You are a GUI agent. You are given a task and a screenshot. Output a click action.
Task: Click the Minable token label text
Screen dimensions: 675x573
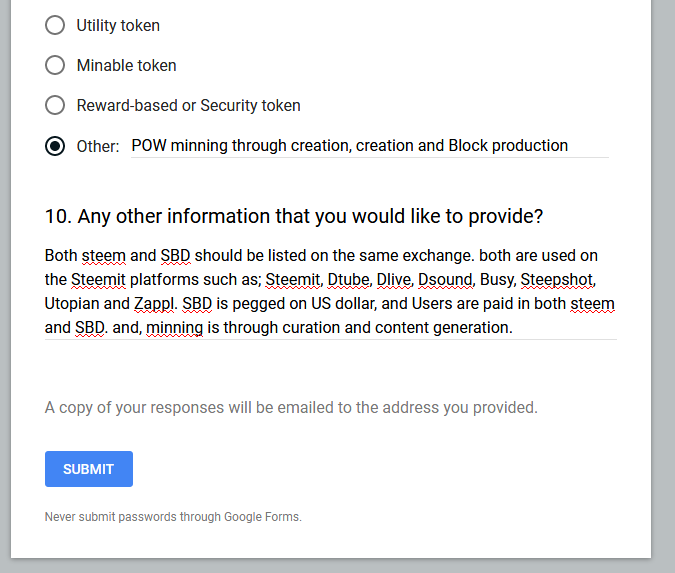(127, 65)
